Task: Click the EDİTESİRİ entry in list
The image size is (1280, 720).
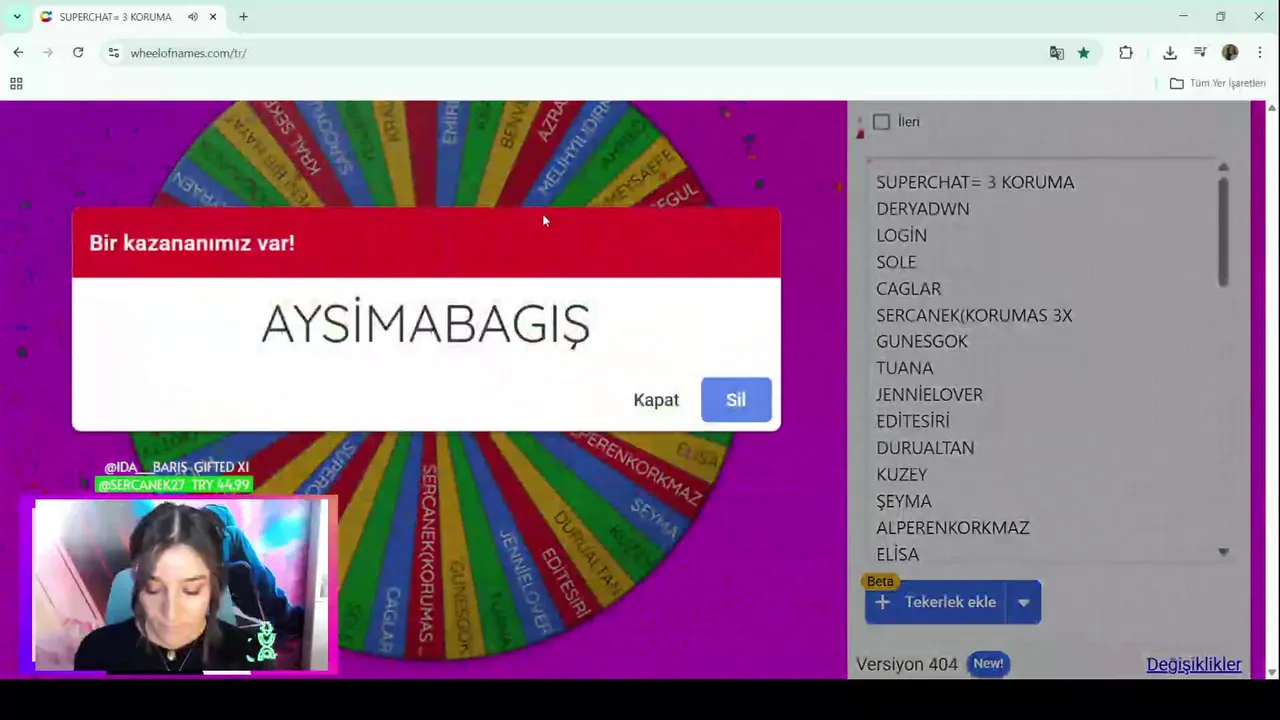Action: [913, 421]
